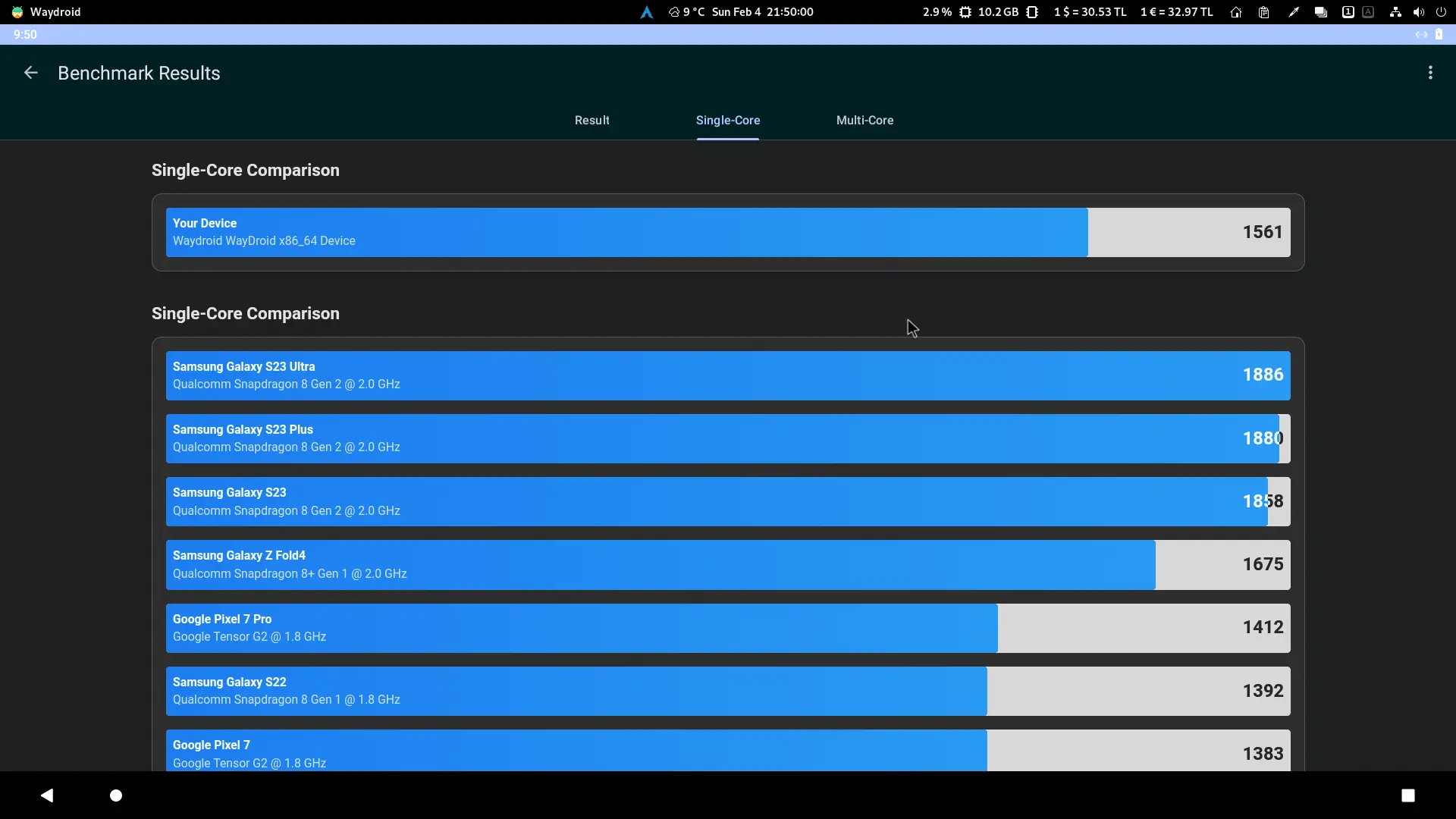The width and height of the screenshot is (1456, 819).
Task: Open the clock showing Sun Feb 4
Action: (762, 12)
